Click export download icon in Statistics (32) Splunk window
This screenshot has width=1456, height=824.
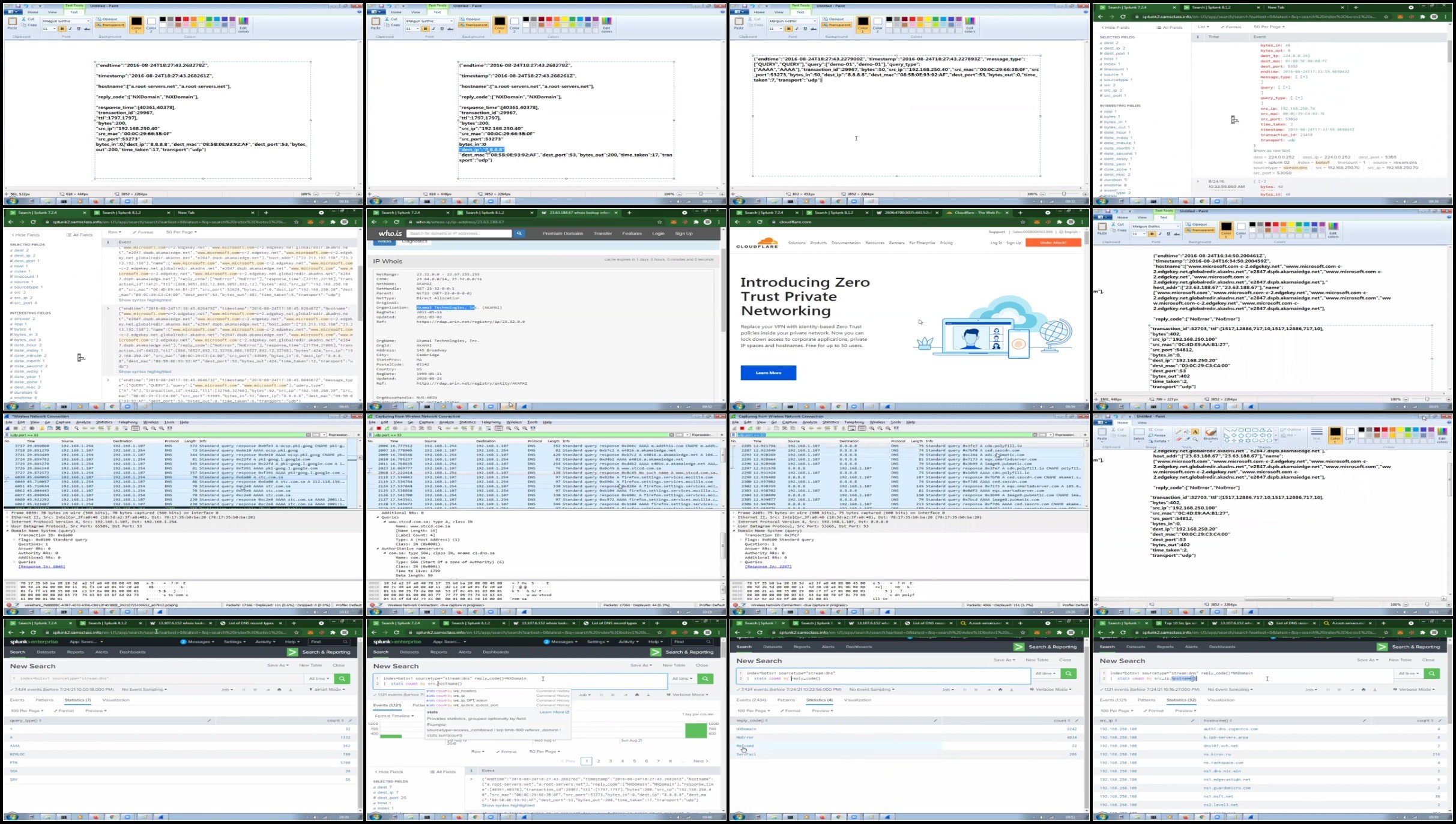[x=1375, y=690]
